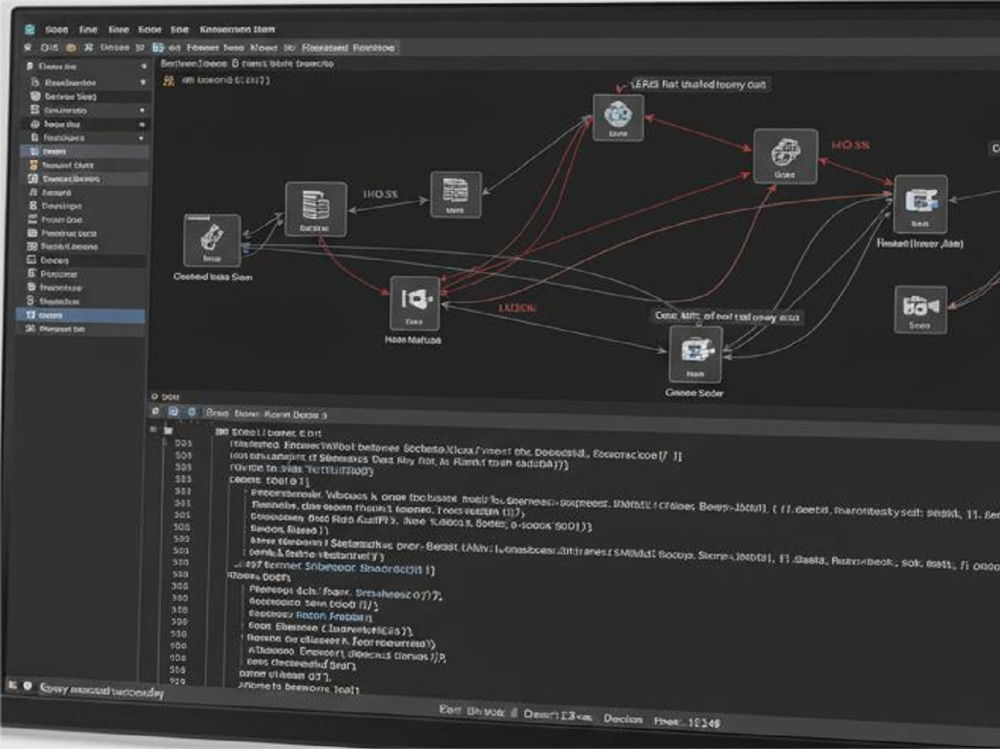Screen dimensions: 1000x749
Task: Open the last long-named menu in the menu bar
Action: [237, 29]
